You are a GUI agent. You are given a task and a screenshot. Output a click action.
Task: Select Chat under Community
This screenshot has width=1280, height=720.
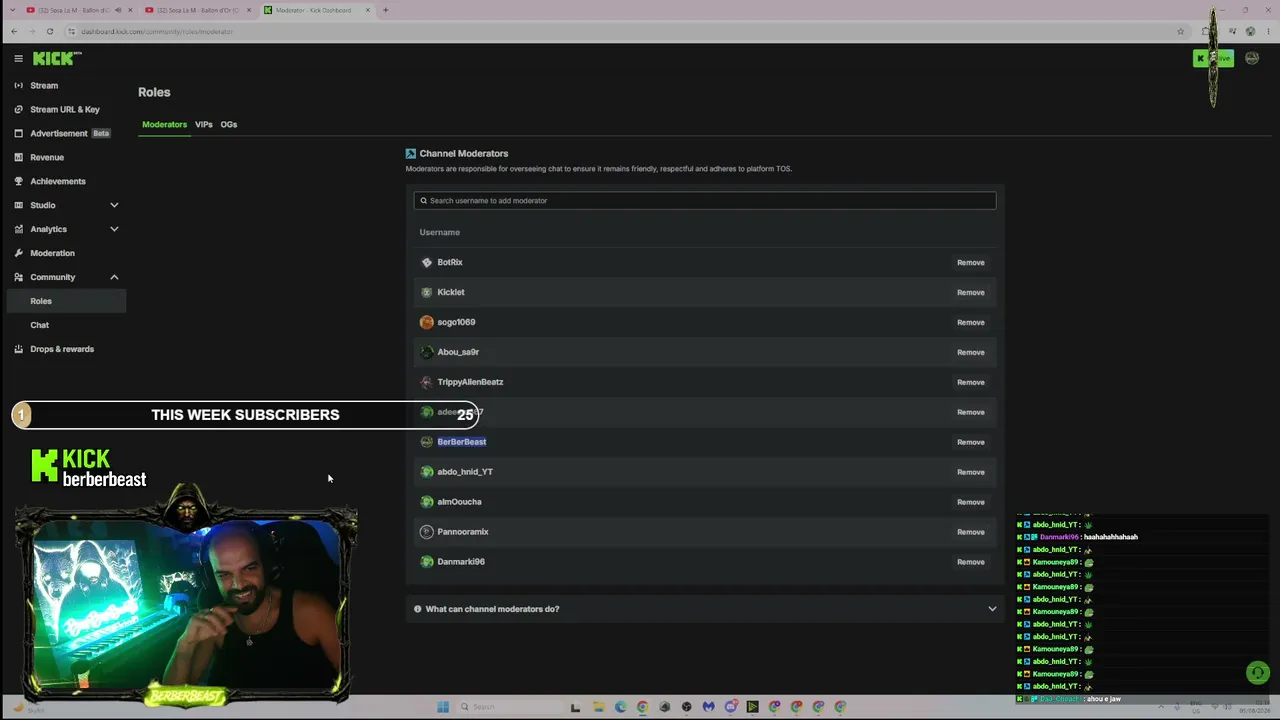coord(40,325)
